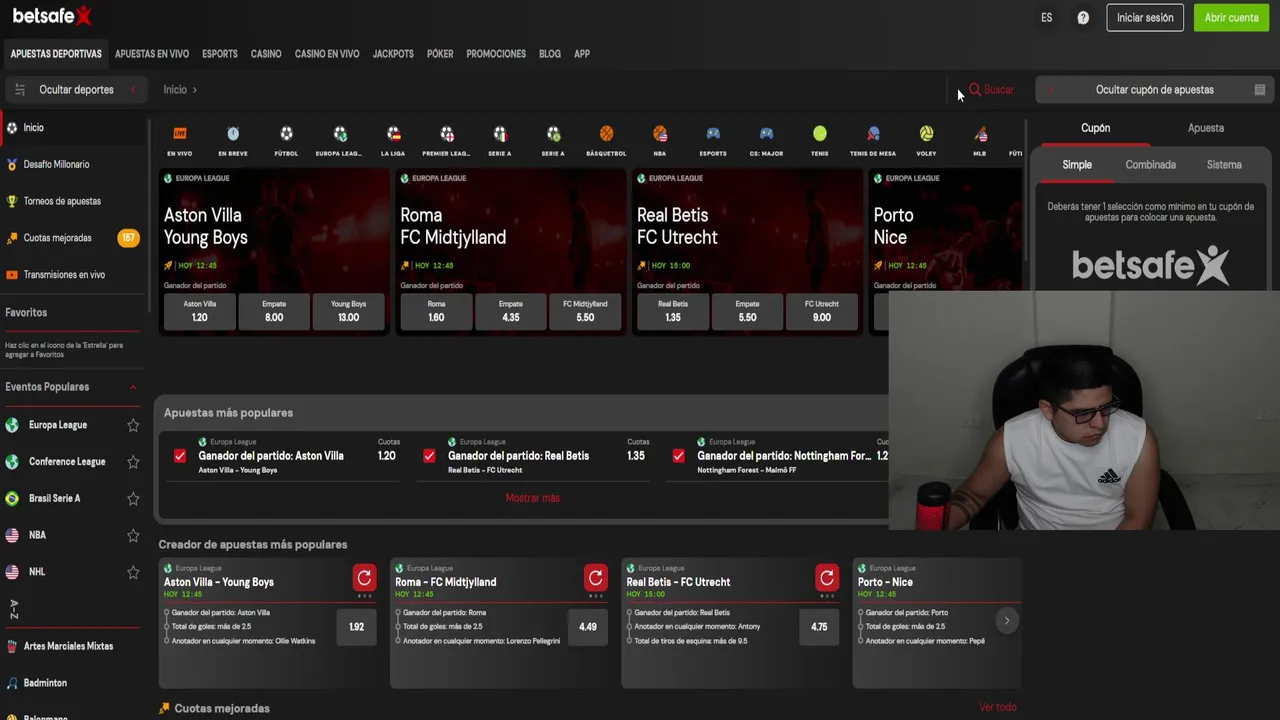The image size is (1280, 720).
Task: Click Iniciar sesión button
Action: click(1145, 18)
